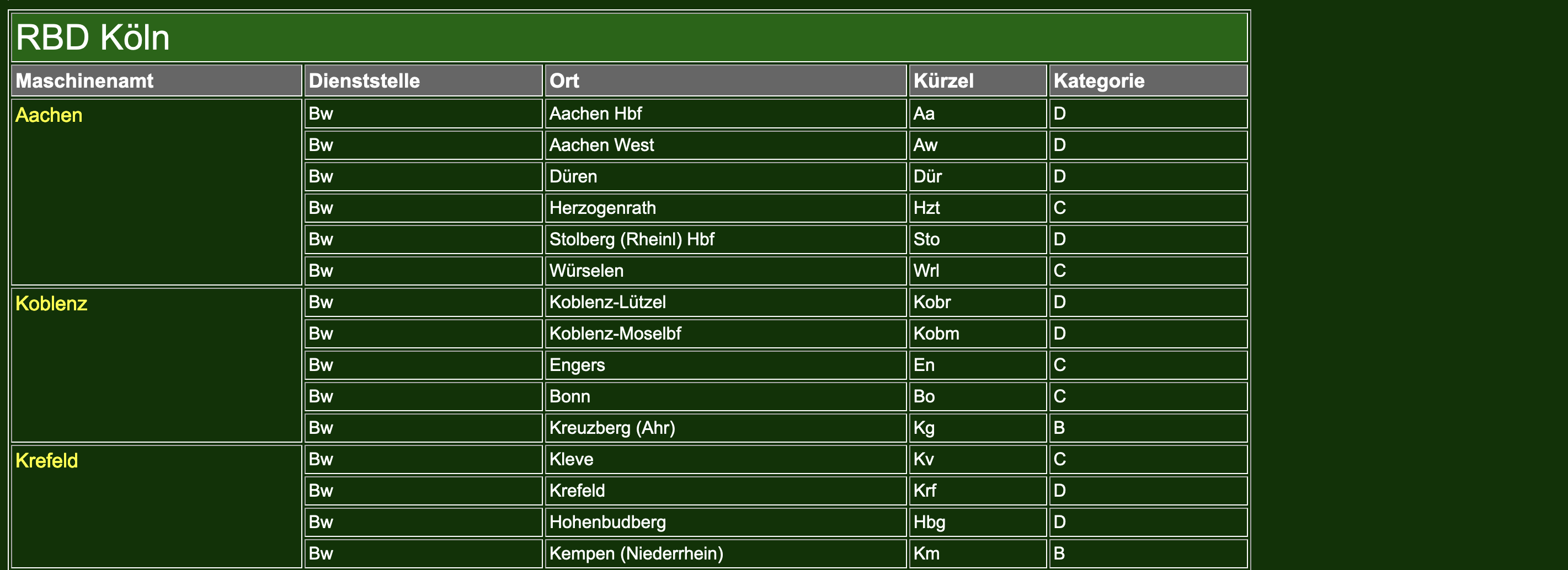1568x570 pixels.
Task: Click the Kürzel column header
Action: click(x=943, y=81)
